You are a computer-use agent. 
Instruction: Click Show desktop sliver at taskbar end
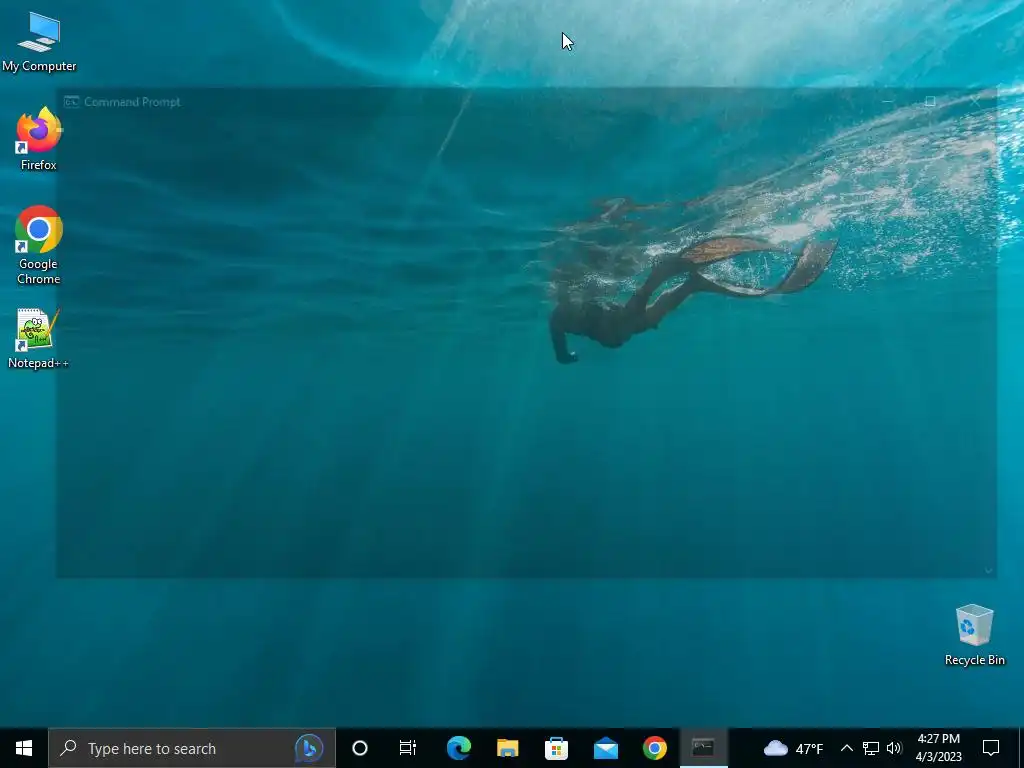1021,748
